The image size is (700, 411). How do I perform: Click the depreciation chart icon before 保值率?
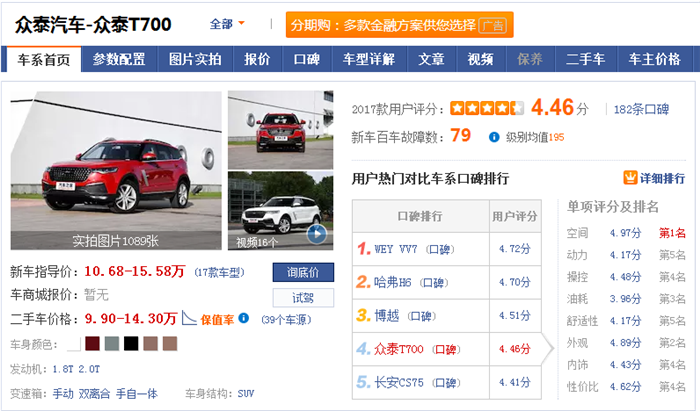pos(189,318)
